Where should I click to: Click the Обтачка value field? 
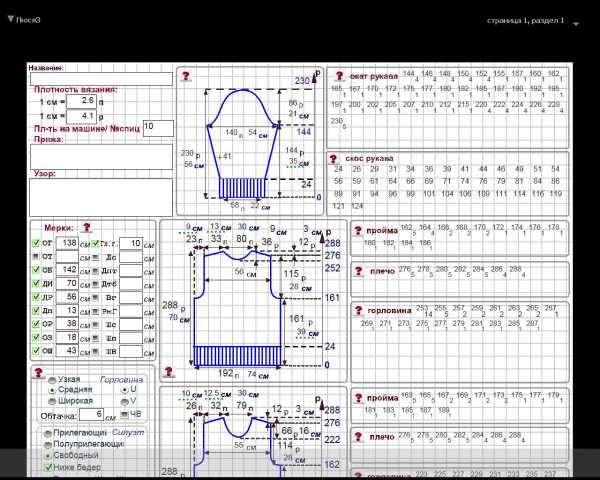tap(91, 414)
